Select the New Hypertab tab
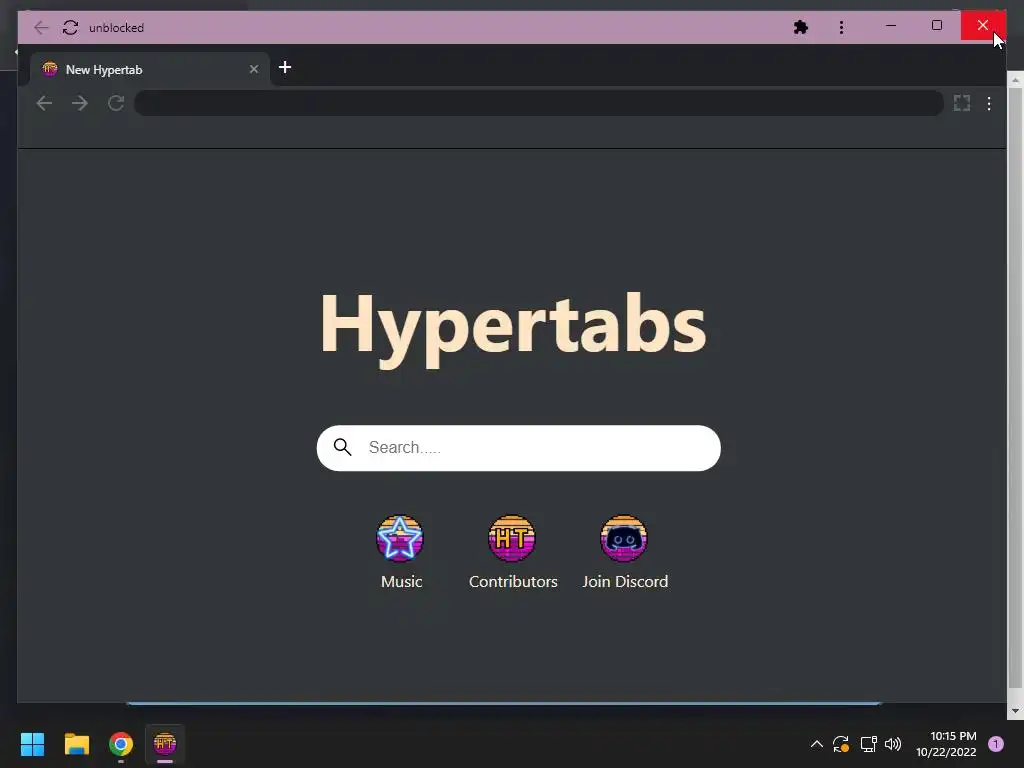This screenshot has width=1024, height=768. [x=150, y=69]
